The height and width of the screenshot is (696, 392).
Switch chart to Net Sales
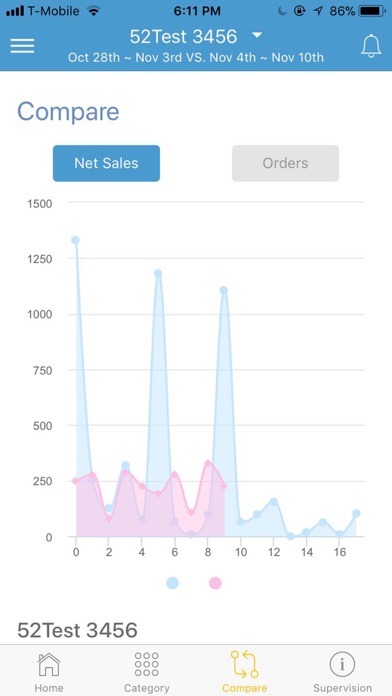pyautogui.click(x=106, y=163)
